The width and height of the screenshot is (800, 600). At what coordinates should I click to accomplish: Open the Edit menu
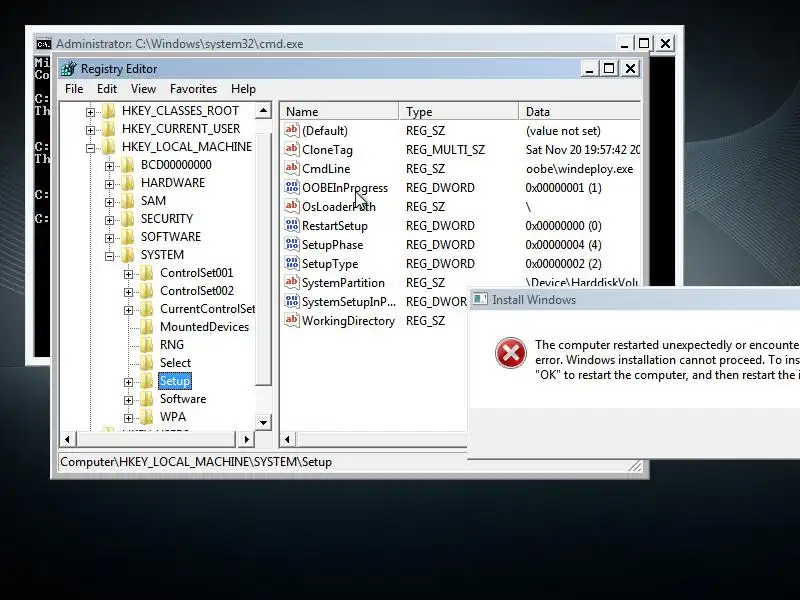click(107, 89)
